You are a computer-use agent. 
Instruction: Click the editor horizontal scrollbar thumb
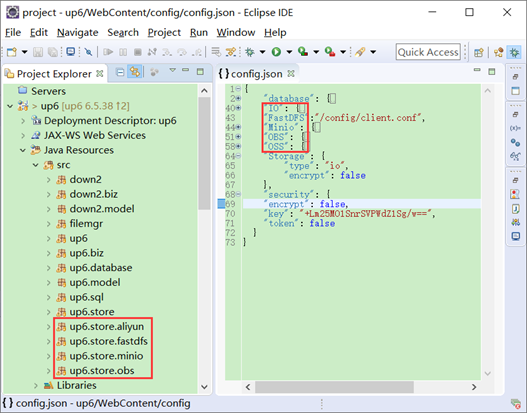tap(334, 387)
